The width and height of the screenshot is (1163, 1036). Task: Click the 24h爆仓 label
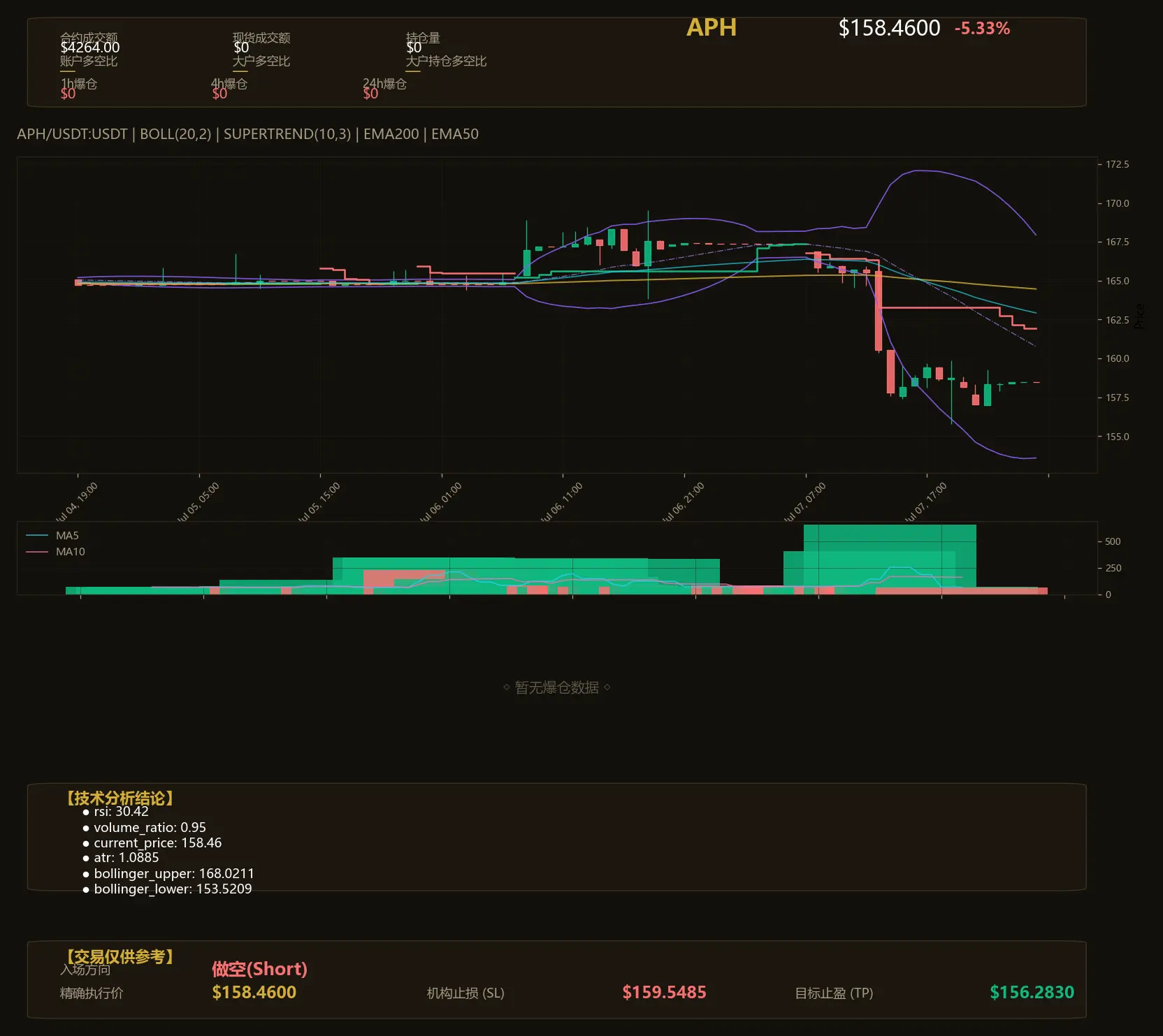[x=384, y=84]
